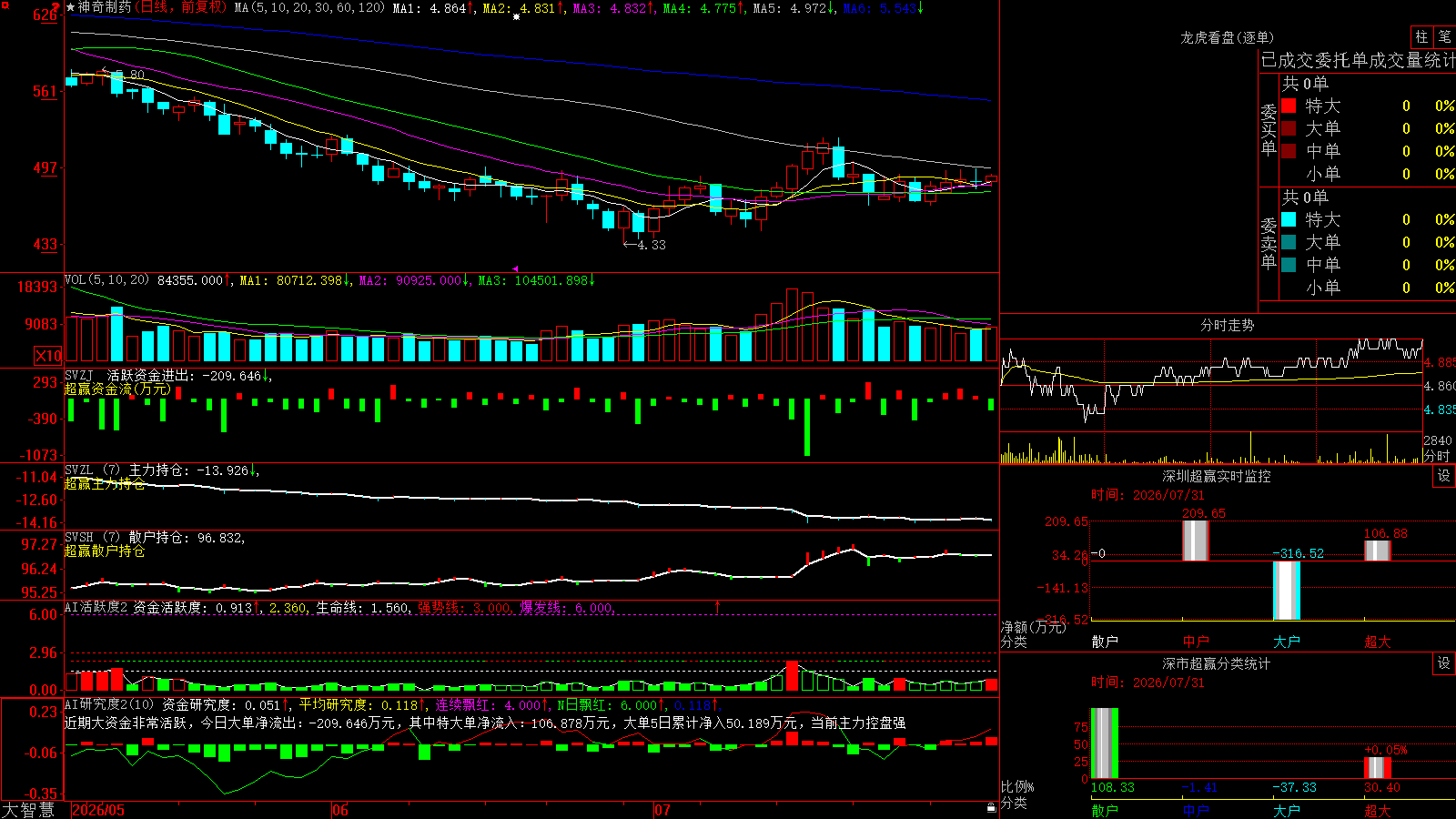The width and height of the screenshot is (1456, 819).
Task: Click the 深圳超赢实时监控 panel title
Action: coord(1217,476)
